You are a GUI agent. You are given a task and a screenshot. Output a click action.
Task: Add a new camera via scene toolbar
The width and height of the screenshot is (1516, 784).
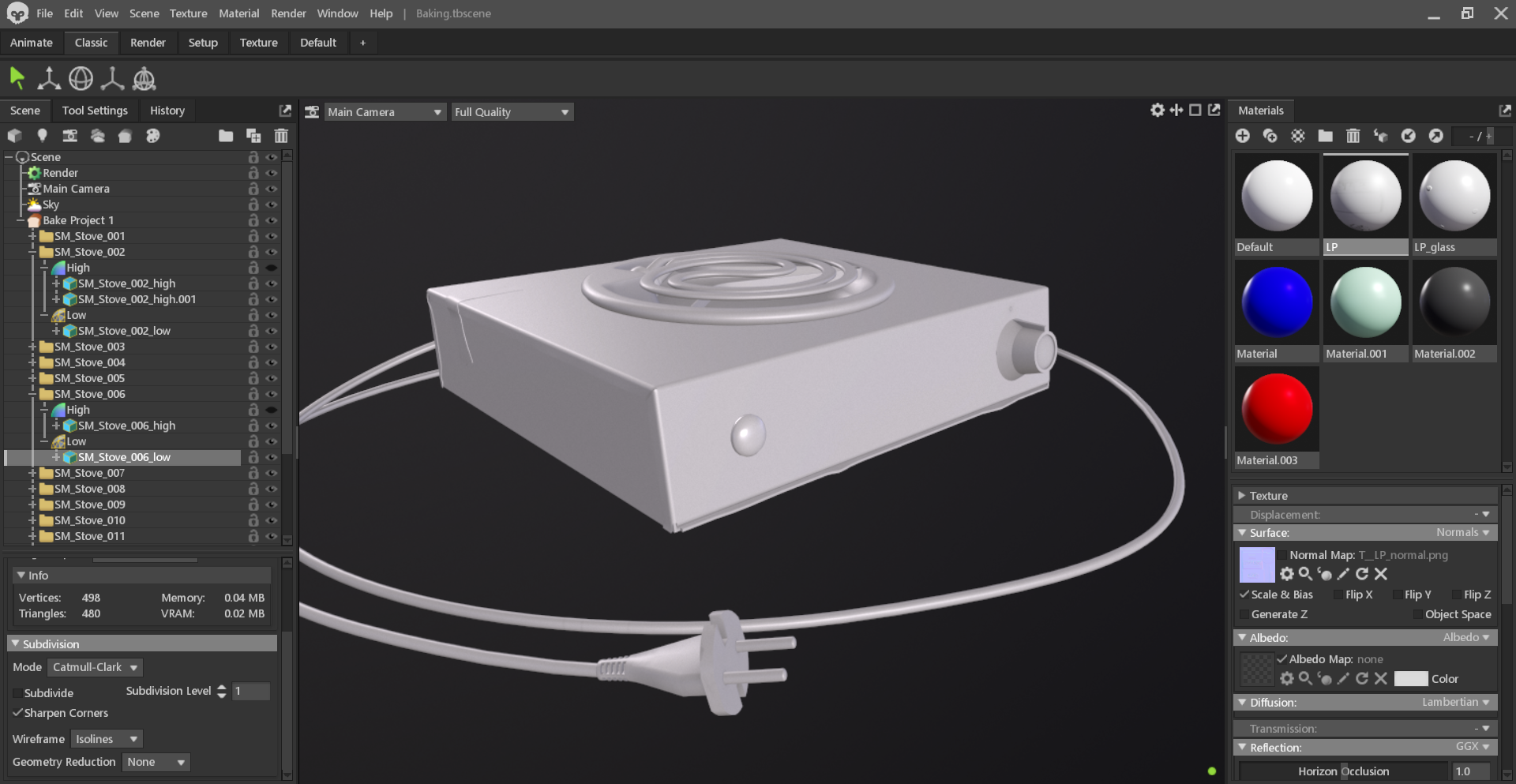coord(70,136)
